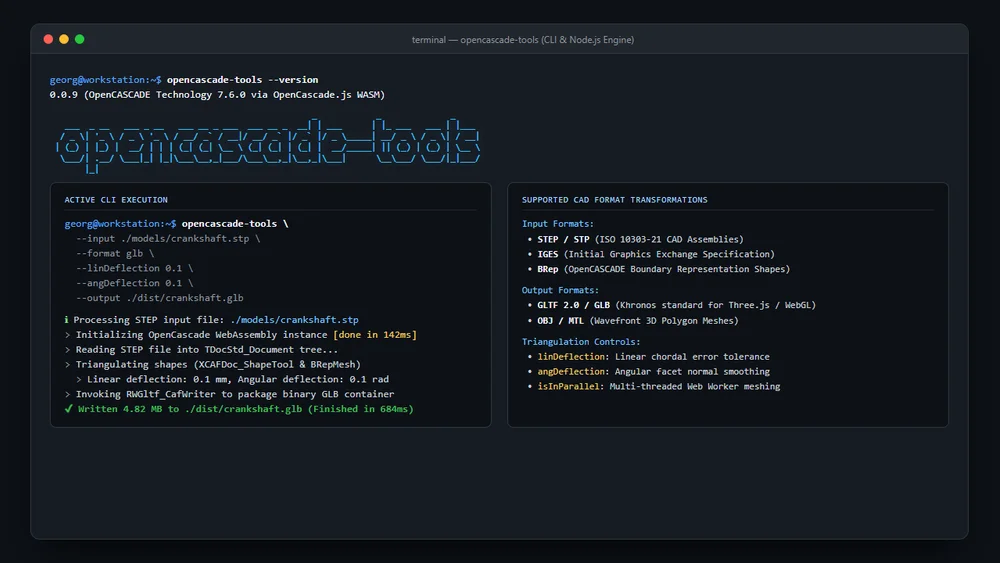Click the './models/crankshaft.stp' path in the processing line
Screen dimensions: 1000x563
click(294, 319)
